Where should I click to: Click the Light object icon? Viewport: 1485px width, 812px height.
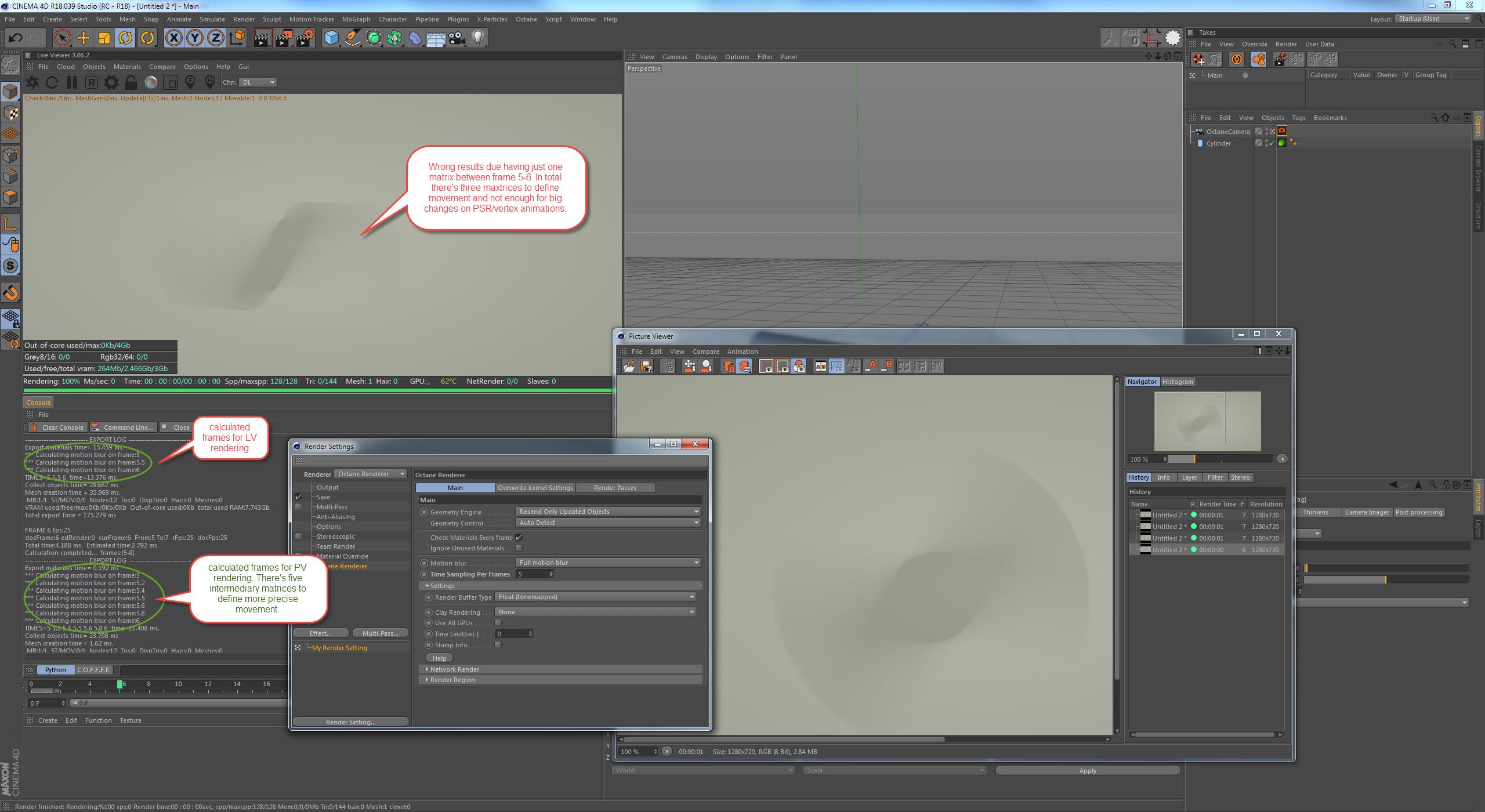tap(477, 38)
